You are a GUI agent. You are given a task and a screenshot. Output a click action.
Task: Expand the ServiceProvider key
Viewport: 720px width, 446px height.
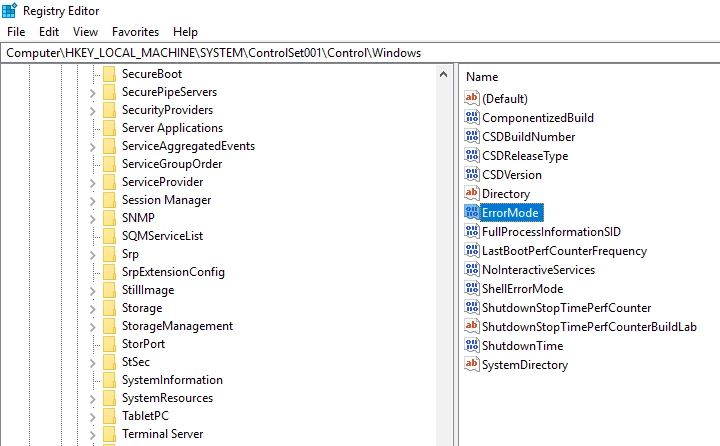93,183
